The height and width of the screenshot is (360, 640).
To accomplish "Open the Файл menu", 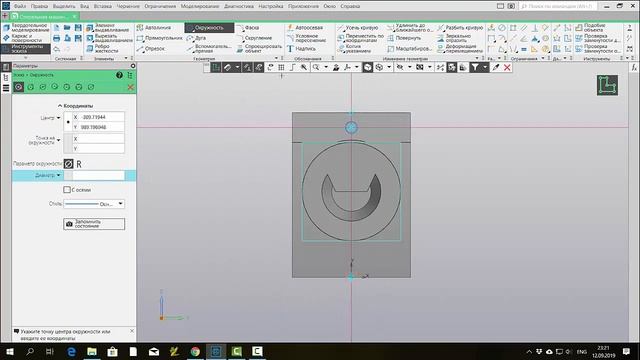I will click(x=20, y=6).
